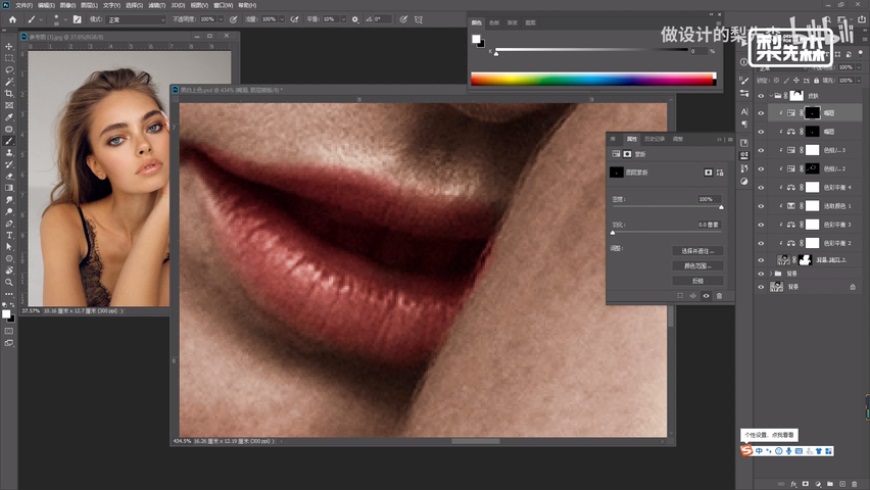Select the Eyedropper tool
Screen dimensions: 870x490
(9, 117)
